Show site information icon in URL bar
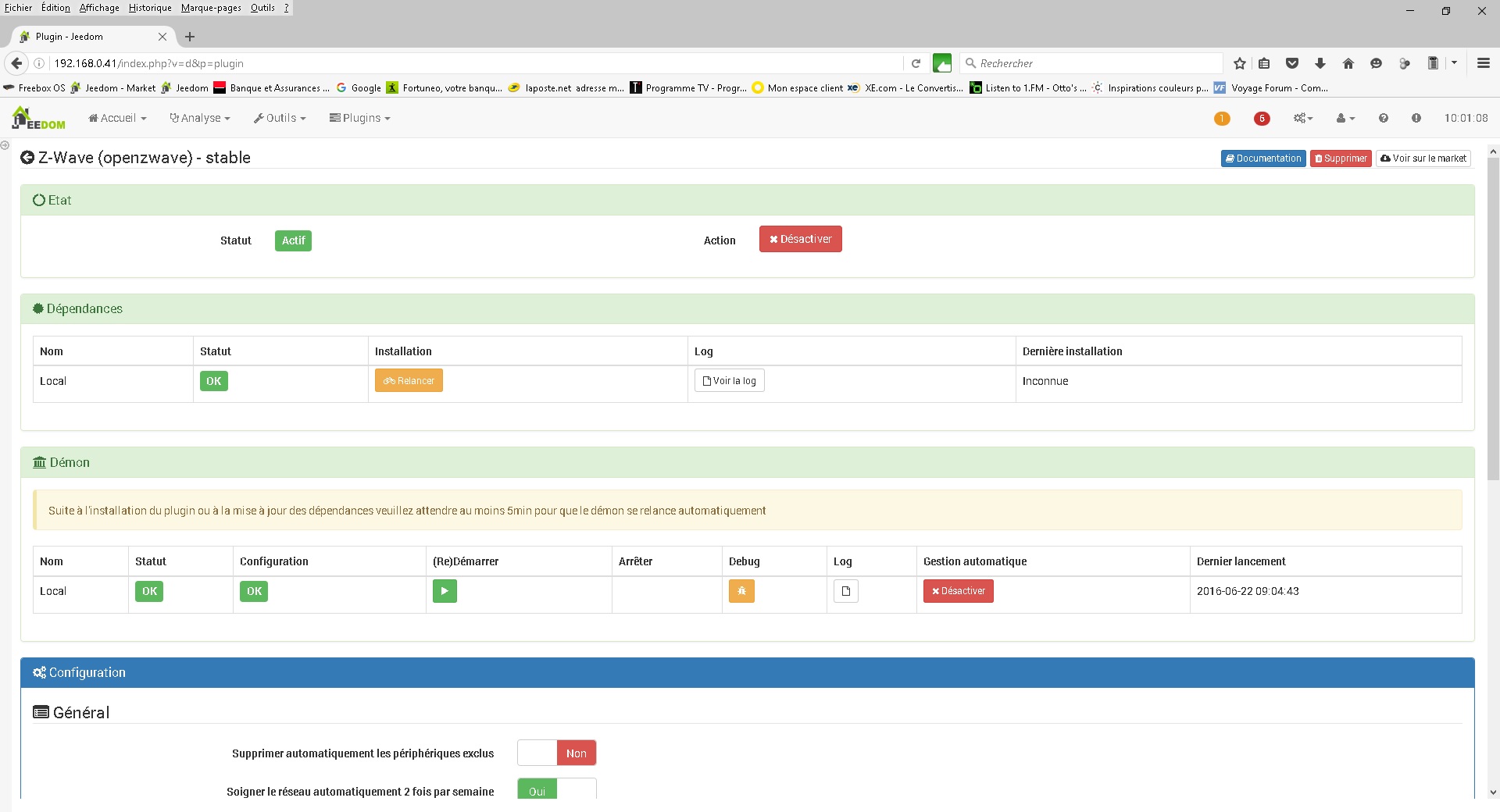The image size is (1500, 812). coord(39,63)
